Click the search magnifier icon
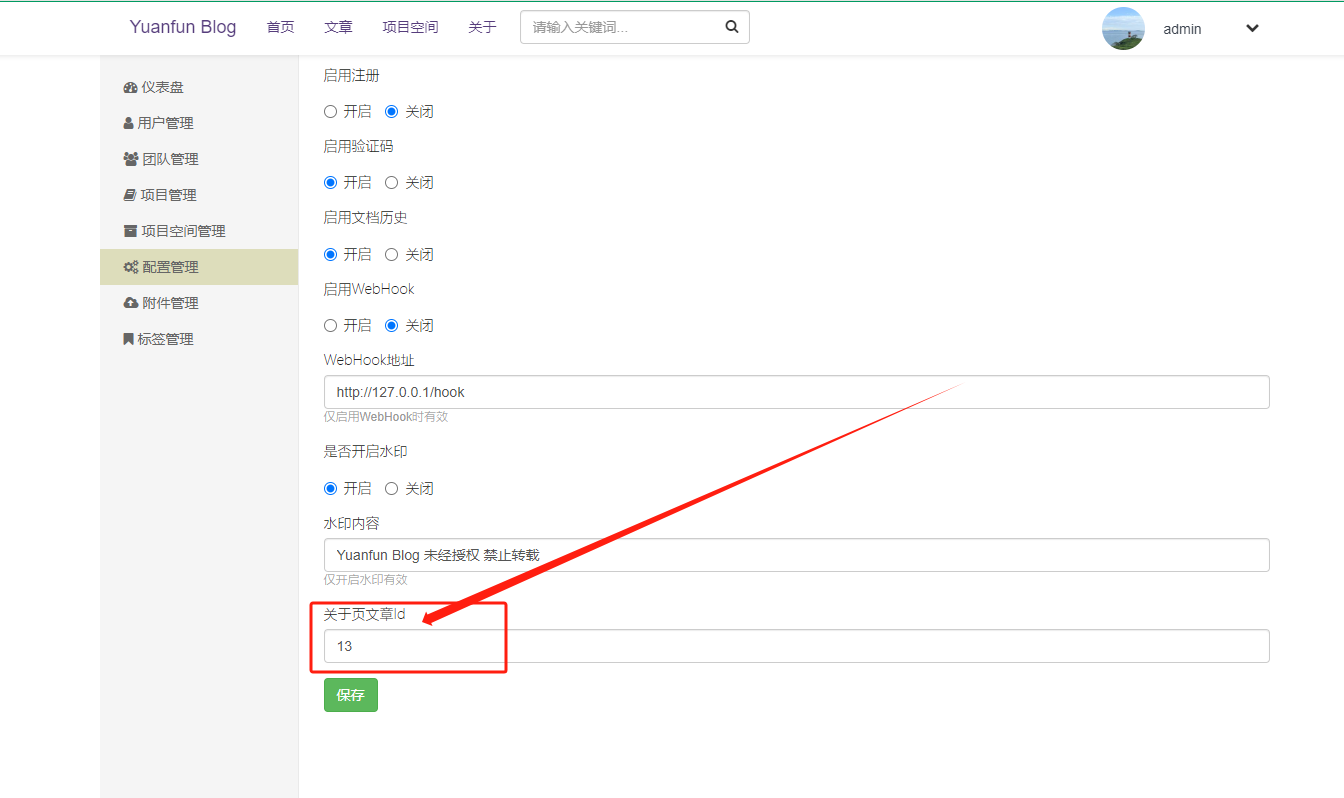The image size is (1344, 798). [x=732, y=27]
